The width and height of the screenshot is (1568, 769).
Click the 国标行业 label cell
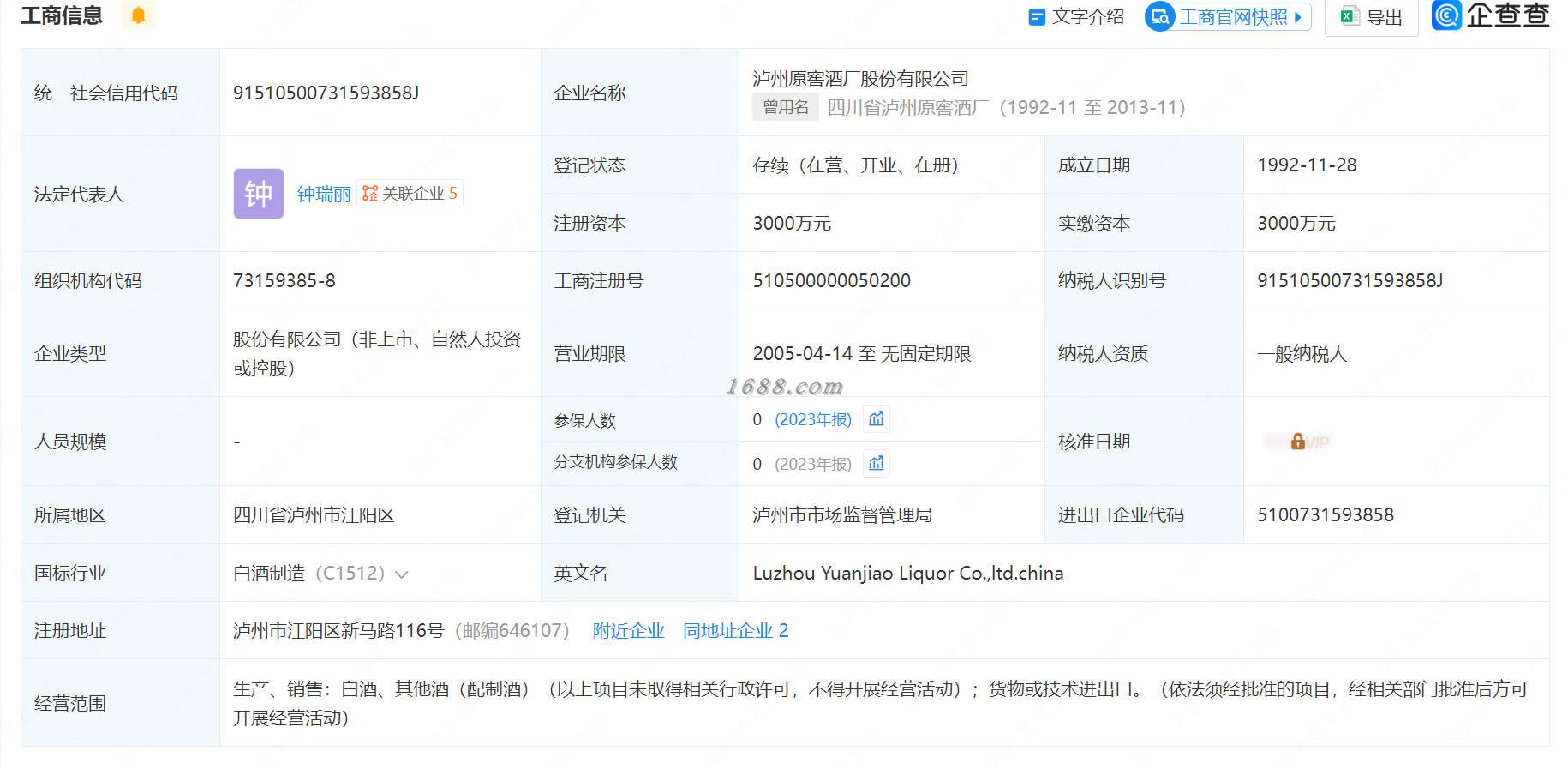click(x=120, y=574)
